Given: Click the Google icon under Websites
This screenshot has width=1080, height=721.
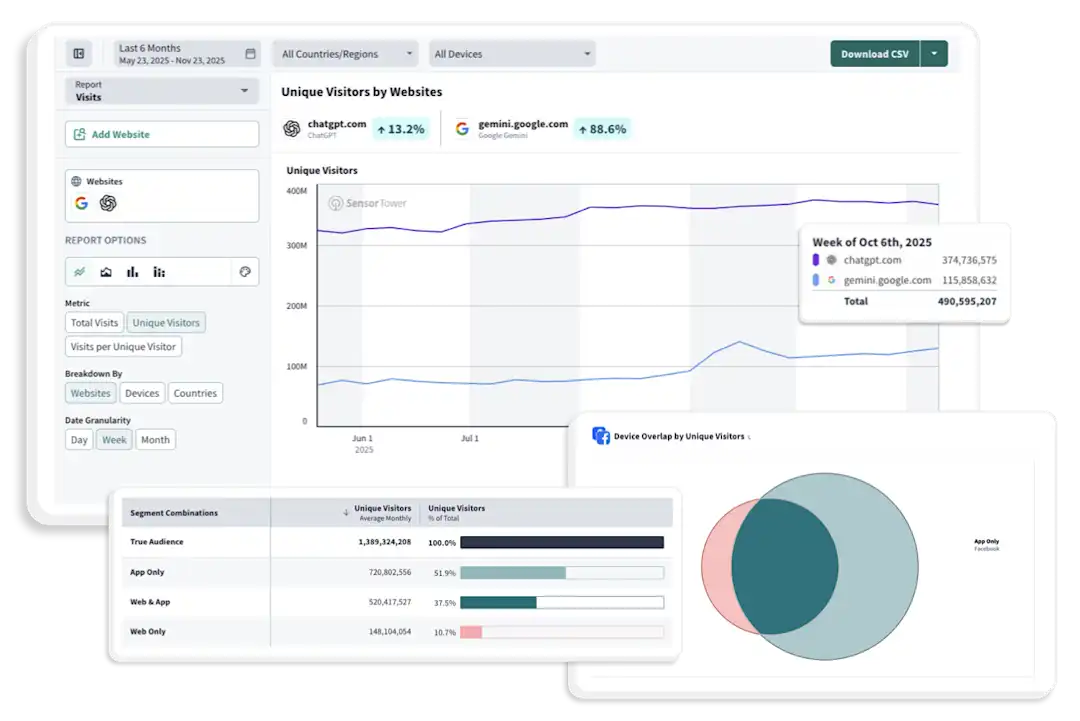Looking at the screenshot, I should 81,203.
